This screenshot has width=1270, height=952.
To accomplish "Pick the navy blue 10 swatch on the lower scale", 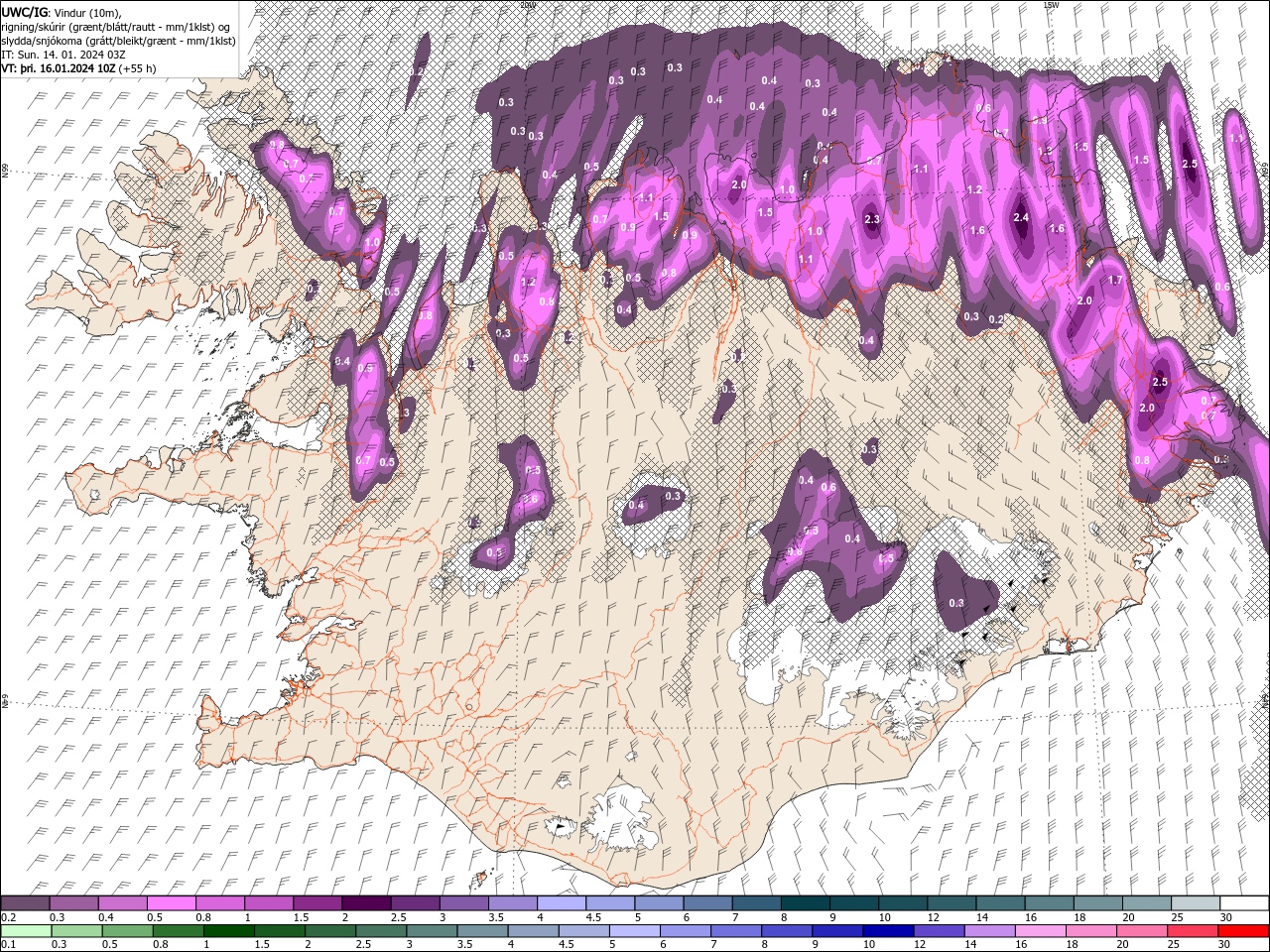I will pyautogui.click(x=887, y=931).
